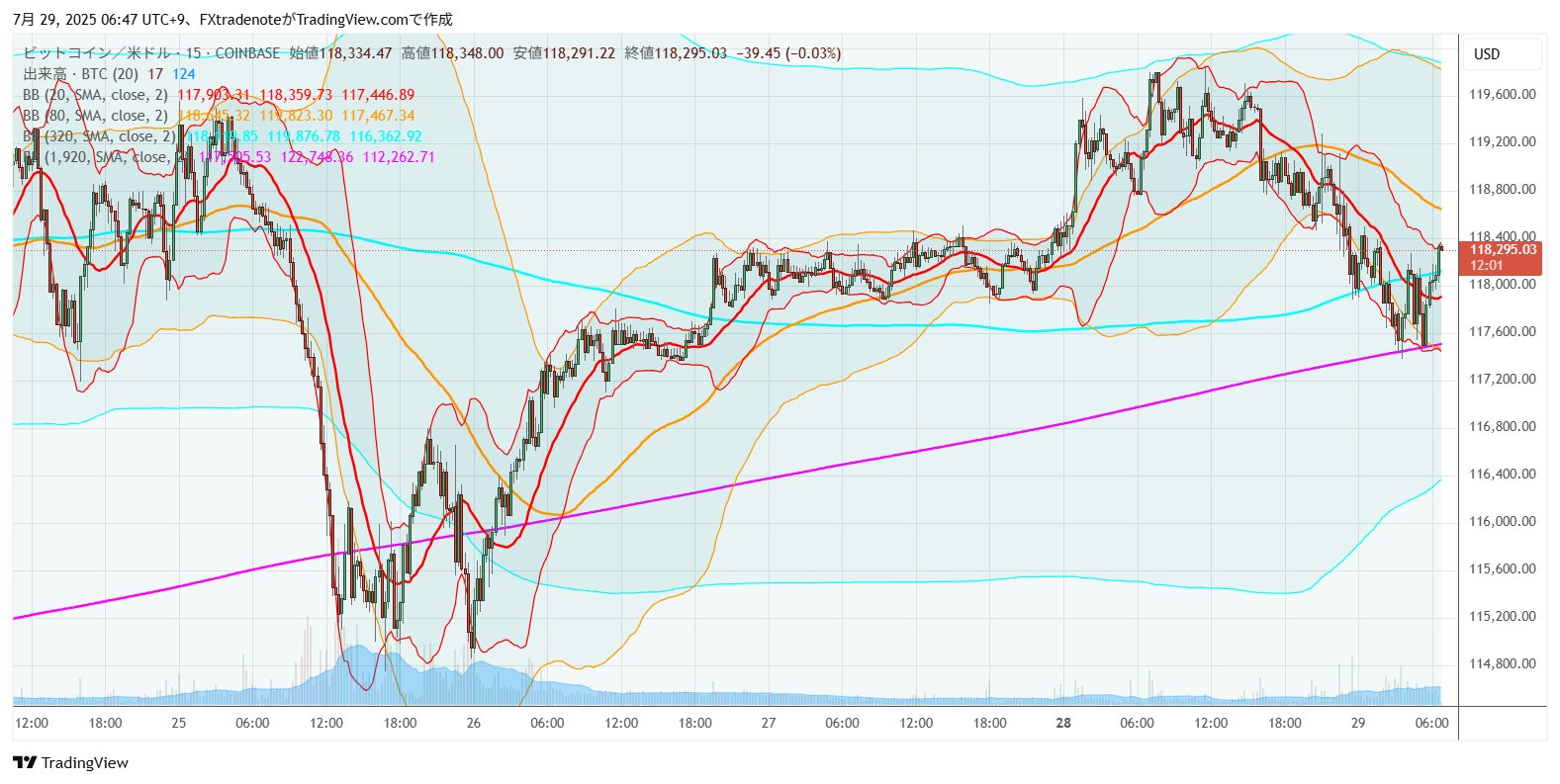Open the USD currency selector
This screenshot has width=1560, height=784.
[1502, 54]
